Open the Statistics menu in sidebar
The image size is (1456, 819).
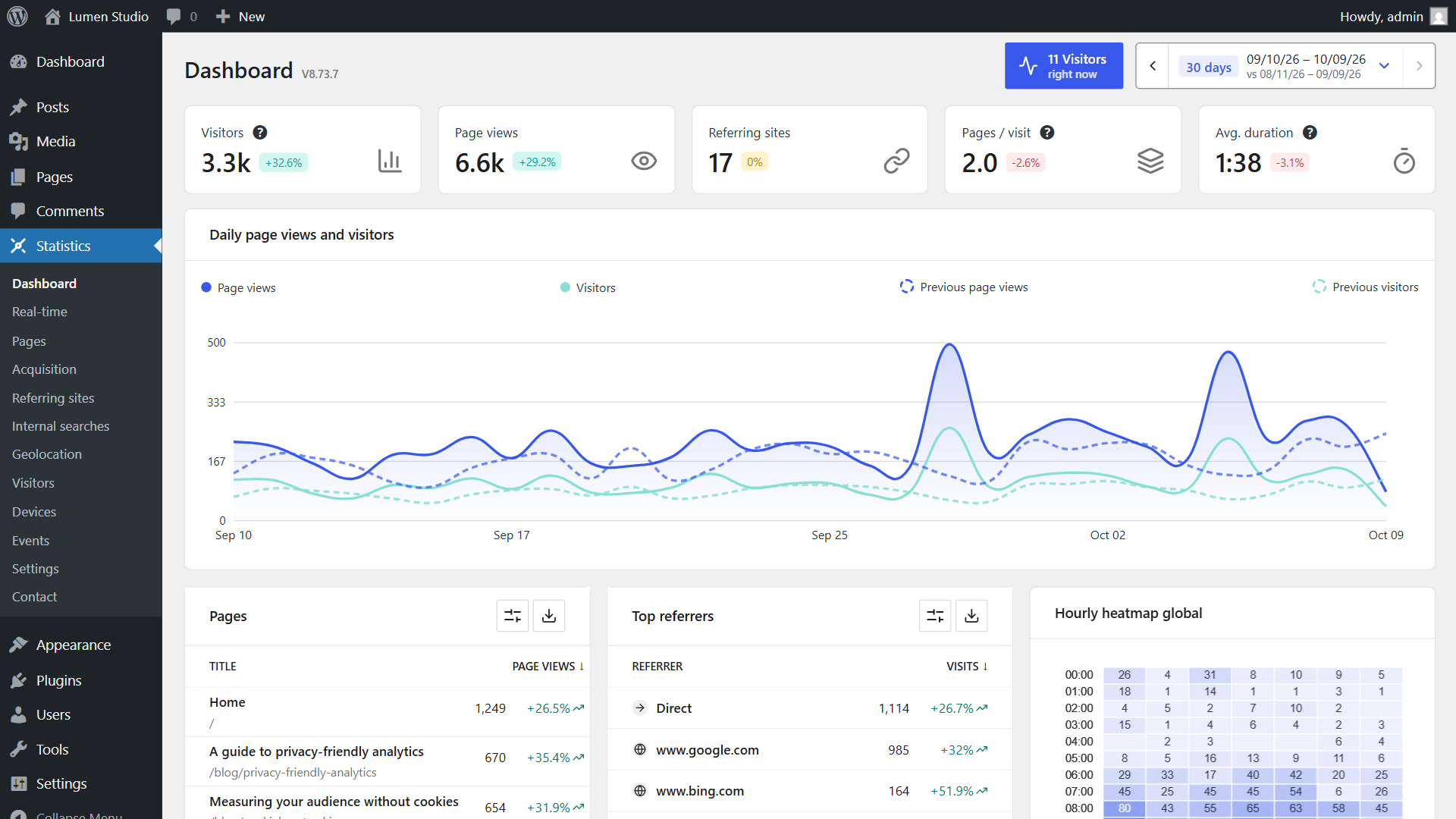click(x=81, y=246)
